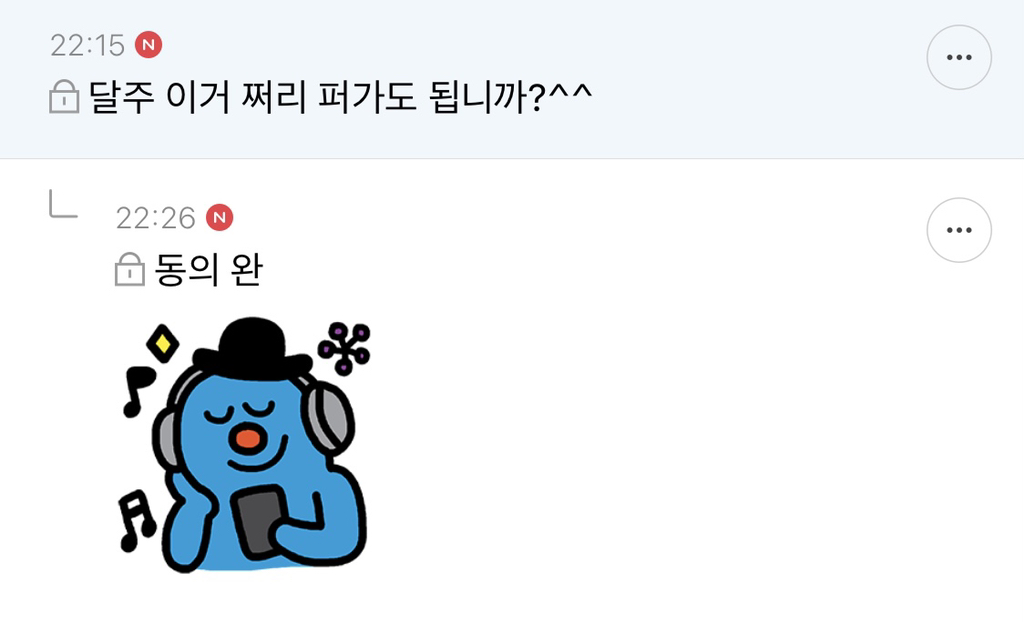Click the 22:15 timestamp
Image resolution: width=1024 pixels, height=622 pixels.
click(x=88, y=45)
